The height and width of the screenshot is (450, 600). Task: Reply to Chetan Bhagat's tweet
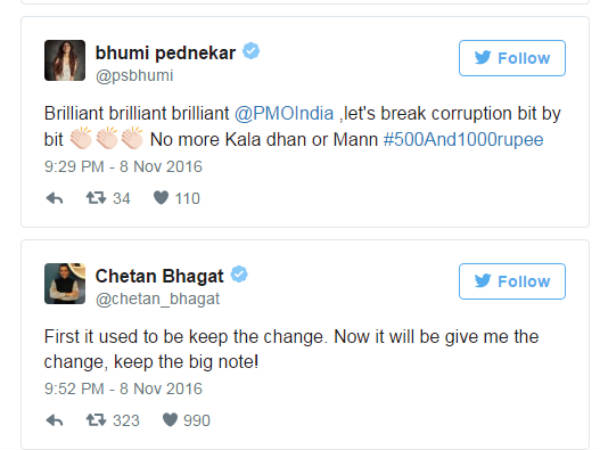pos(54,420)
